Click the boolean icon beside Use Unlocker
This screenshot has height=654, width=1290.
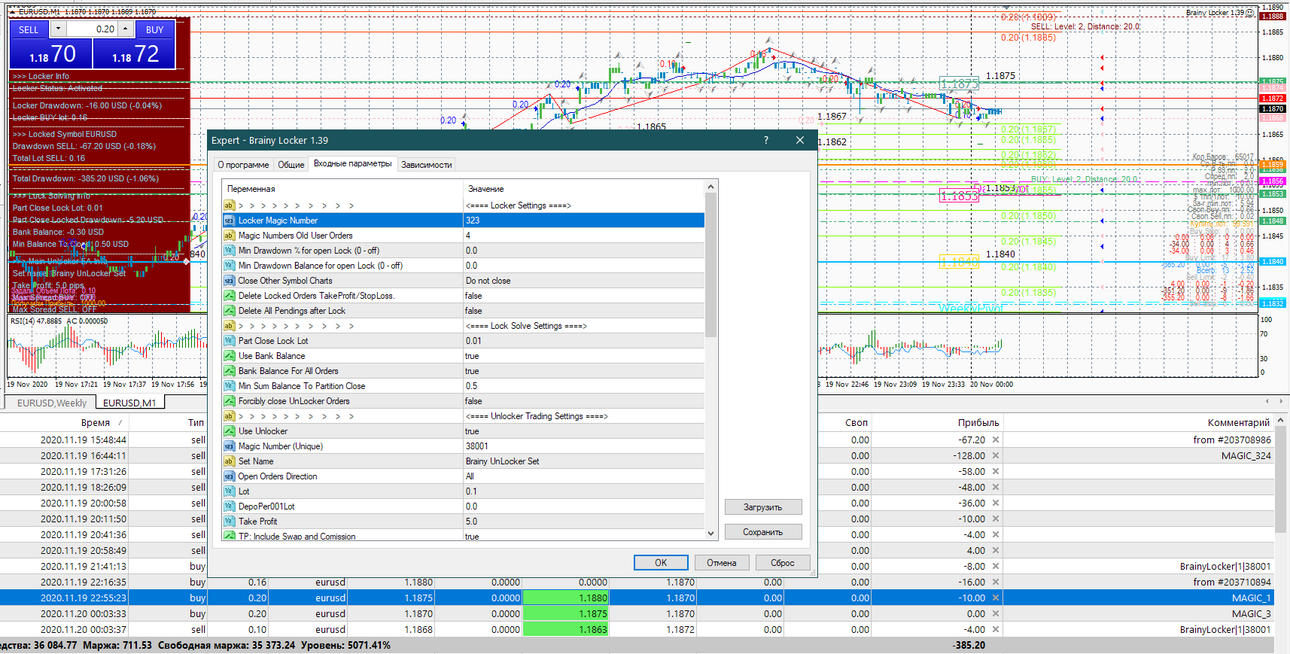coord(228,431)
